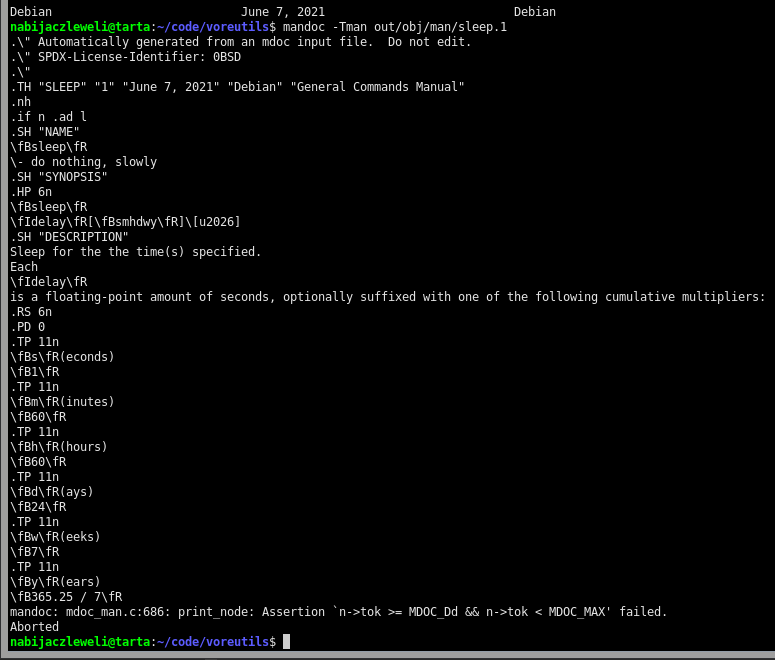Click the "Aborted" message line
The width and height of the screenshot is (775, 660).
pyautogui.click(x=34, y=626)
